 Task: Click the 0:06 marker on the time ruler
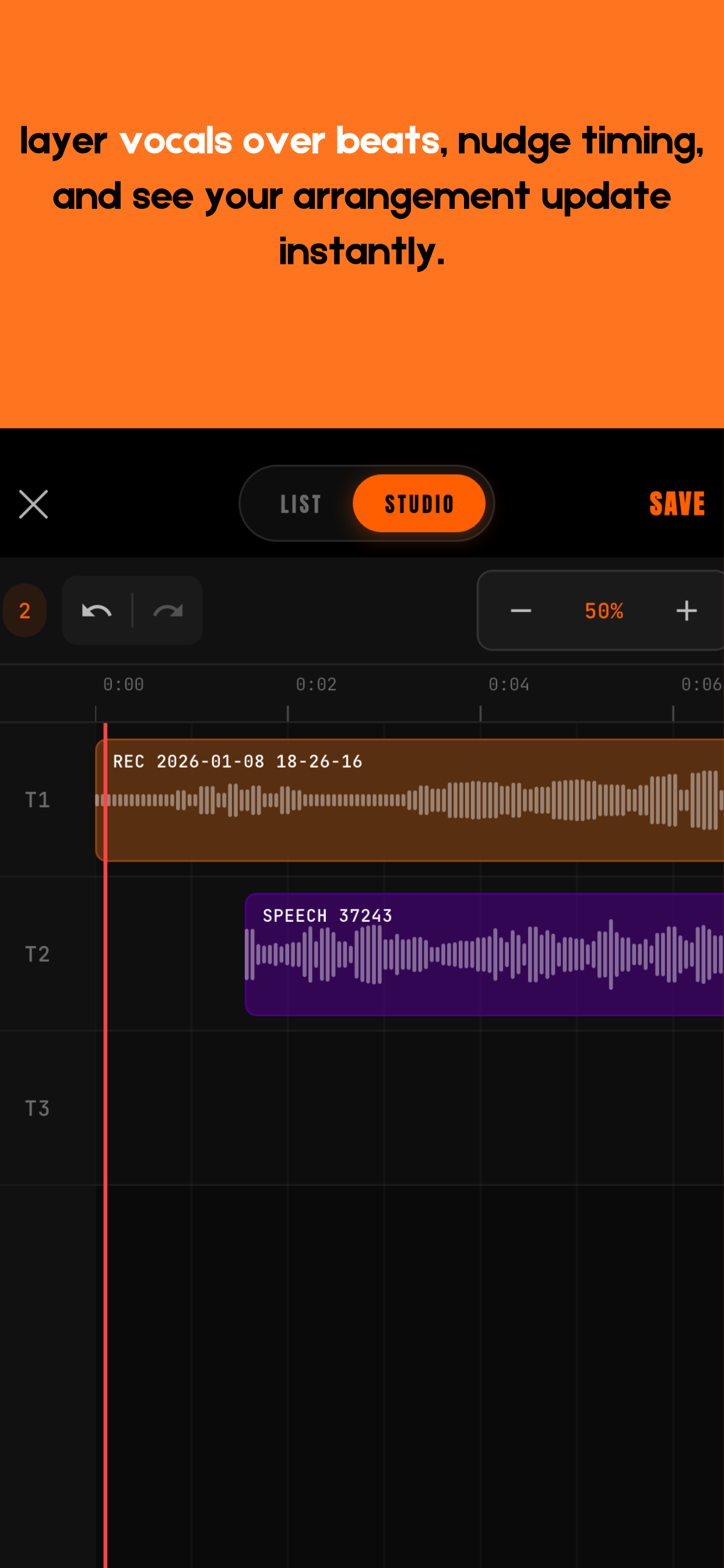click(x=701, y=685)
